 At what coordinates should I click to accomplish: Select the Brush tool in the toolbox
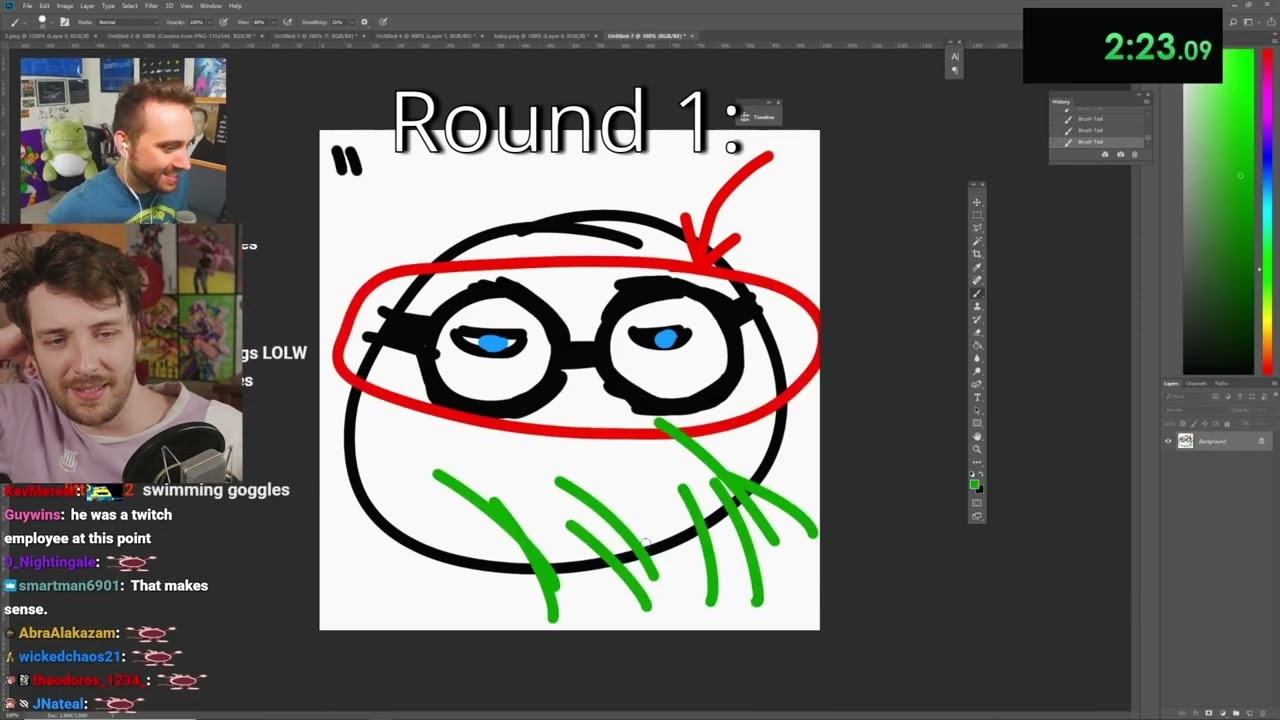(977, 293)
